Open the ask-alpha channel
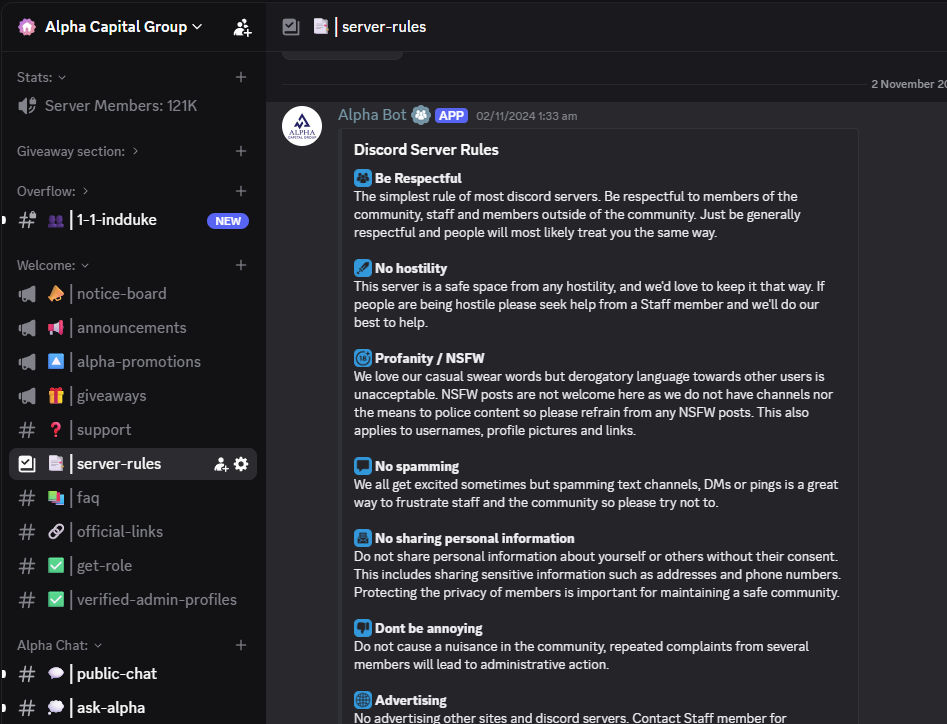 click(x=133, y=708)
